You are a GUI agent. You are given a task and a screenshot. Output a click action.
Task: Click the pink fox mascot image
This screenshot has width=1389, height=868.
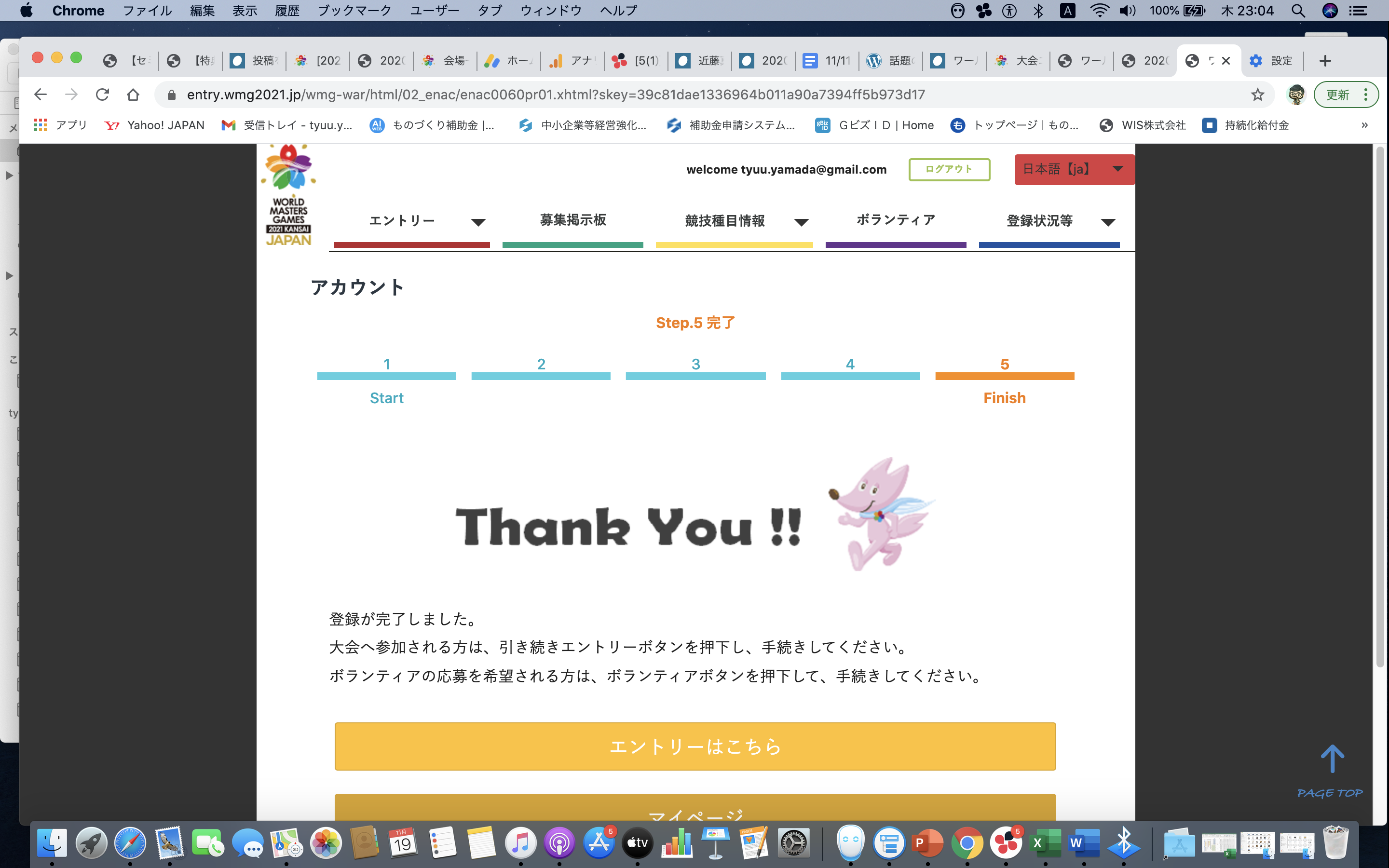[881, 514]
